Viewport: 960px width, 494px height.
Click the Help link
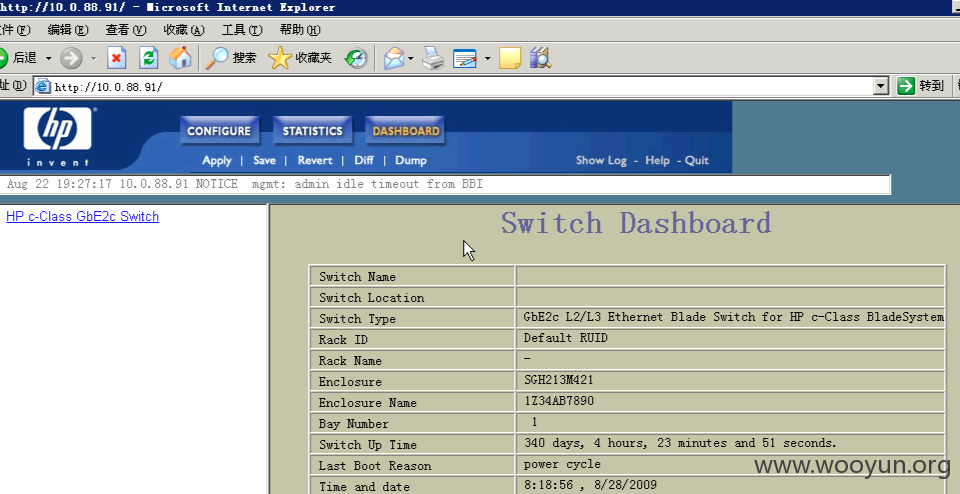click(657, 160)
